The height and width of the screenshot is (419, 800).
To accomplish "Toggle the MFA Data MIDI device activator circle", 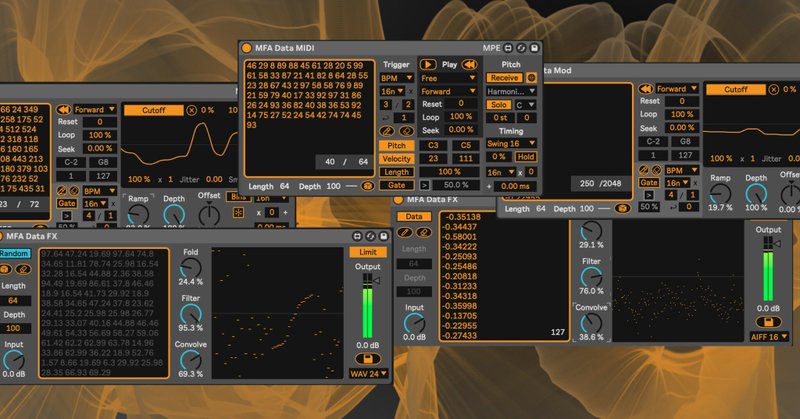I will [246, 48].
